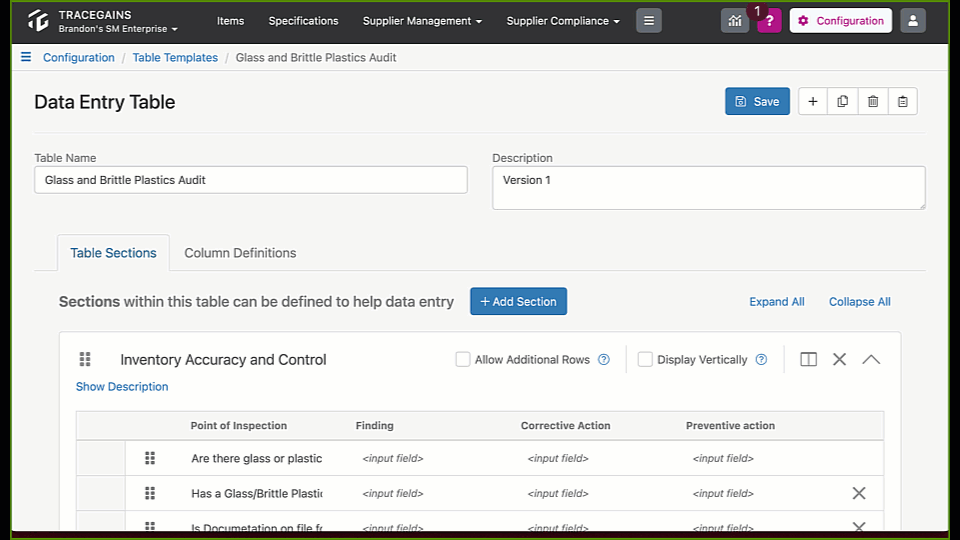Grab drag handle of 'Are there glass' row
The width and height of the screenshot is (960, 540).
(x=150, y=458)
